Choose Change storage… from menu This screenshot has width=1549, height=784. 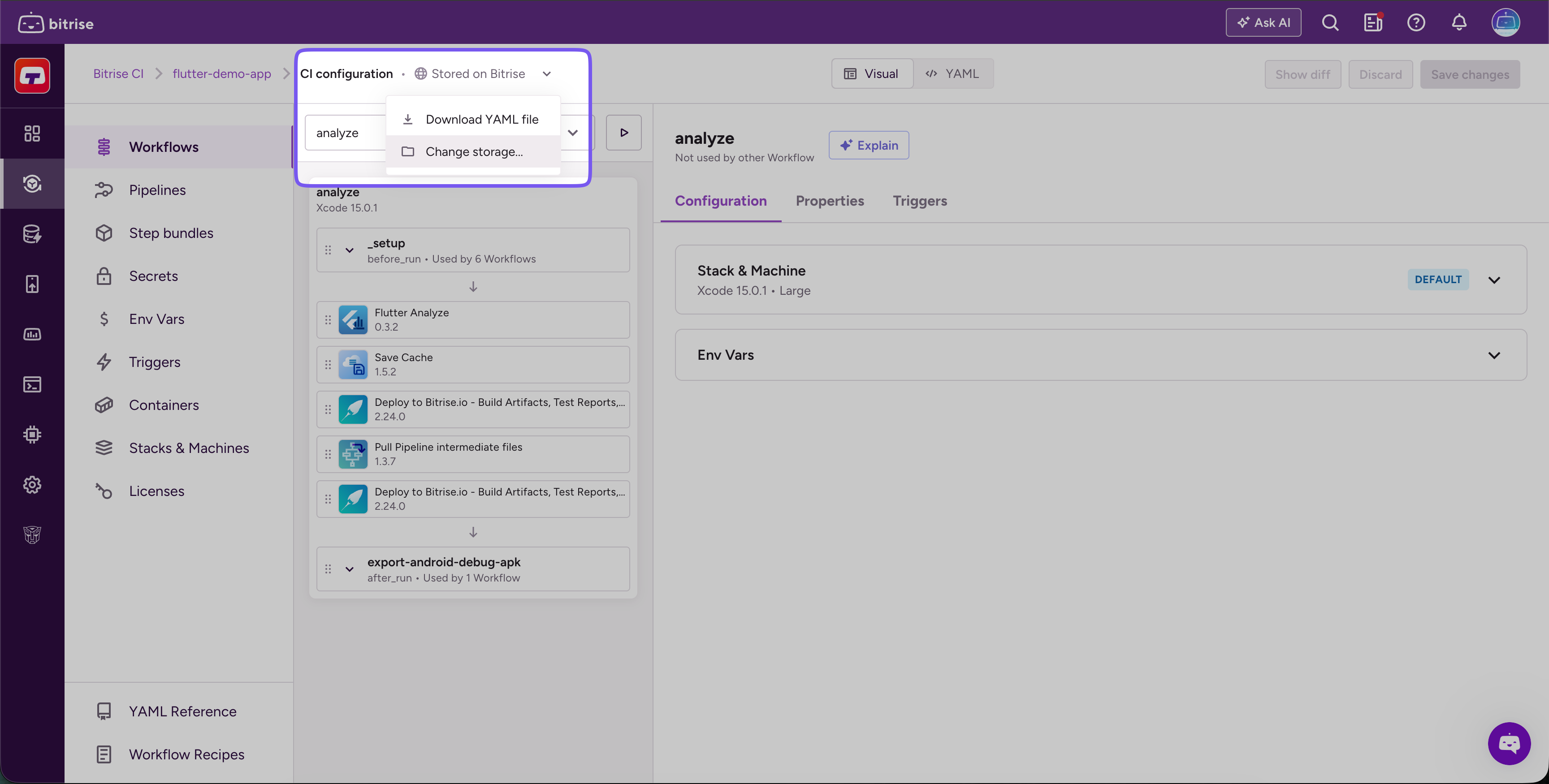pyautogui.click(x=473, y=151)
